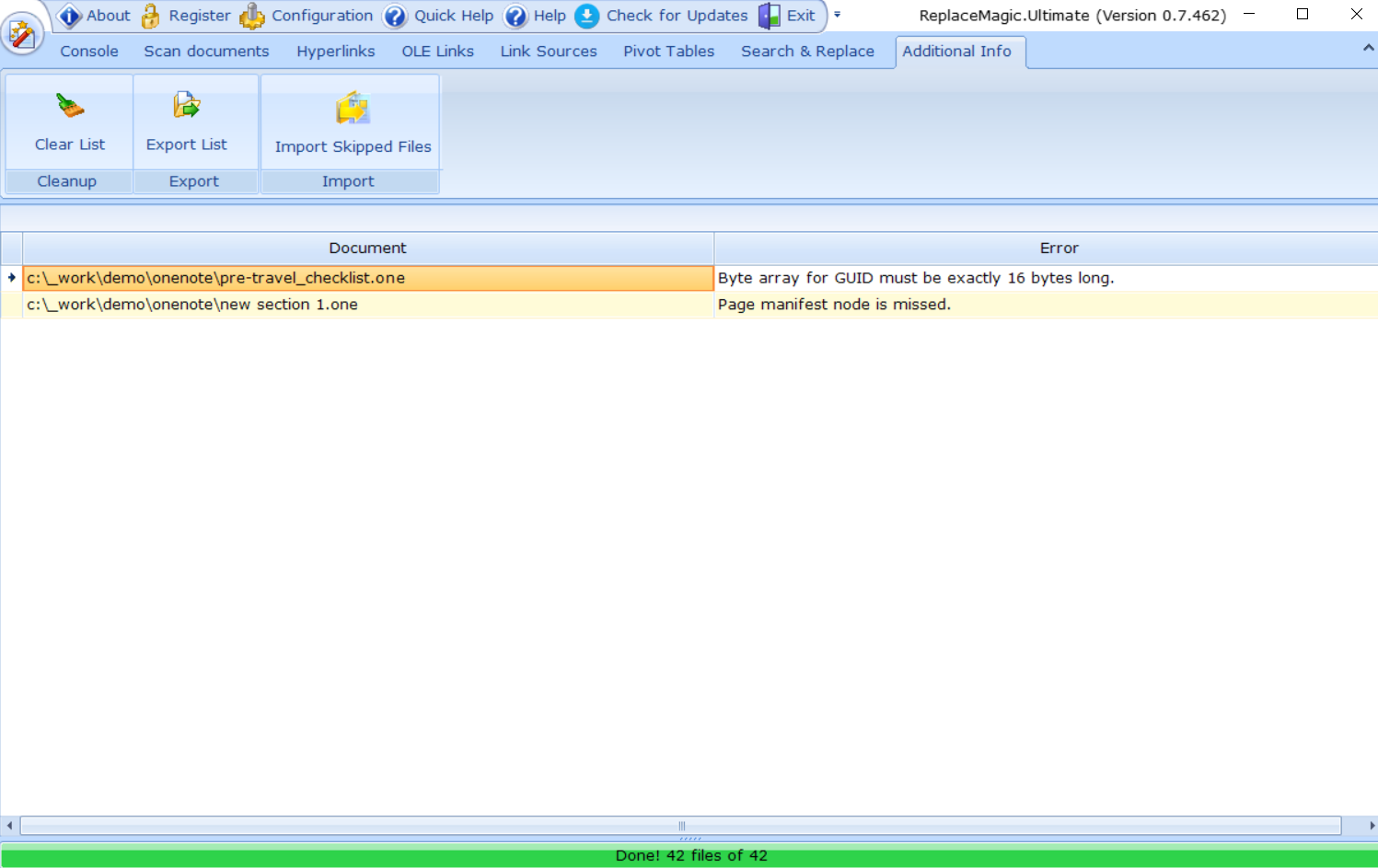Go to the Hyperlinks tab
Image resolution: width=1378 pixels, height=868 pixels.
335,52
